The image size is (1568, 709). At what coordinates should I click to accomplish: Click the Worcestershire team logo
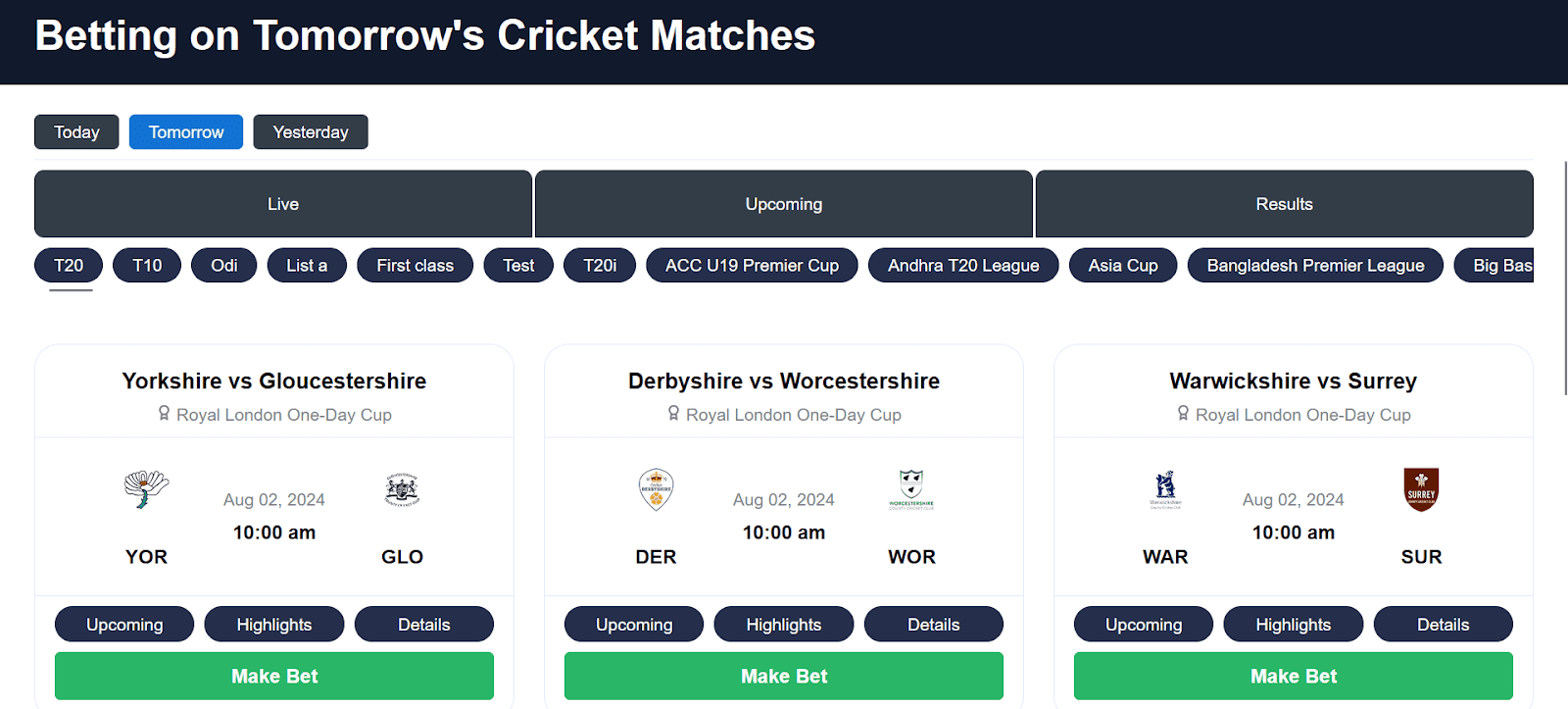tap(911, 488)
